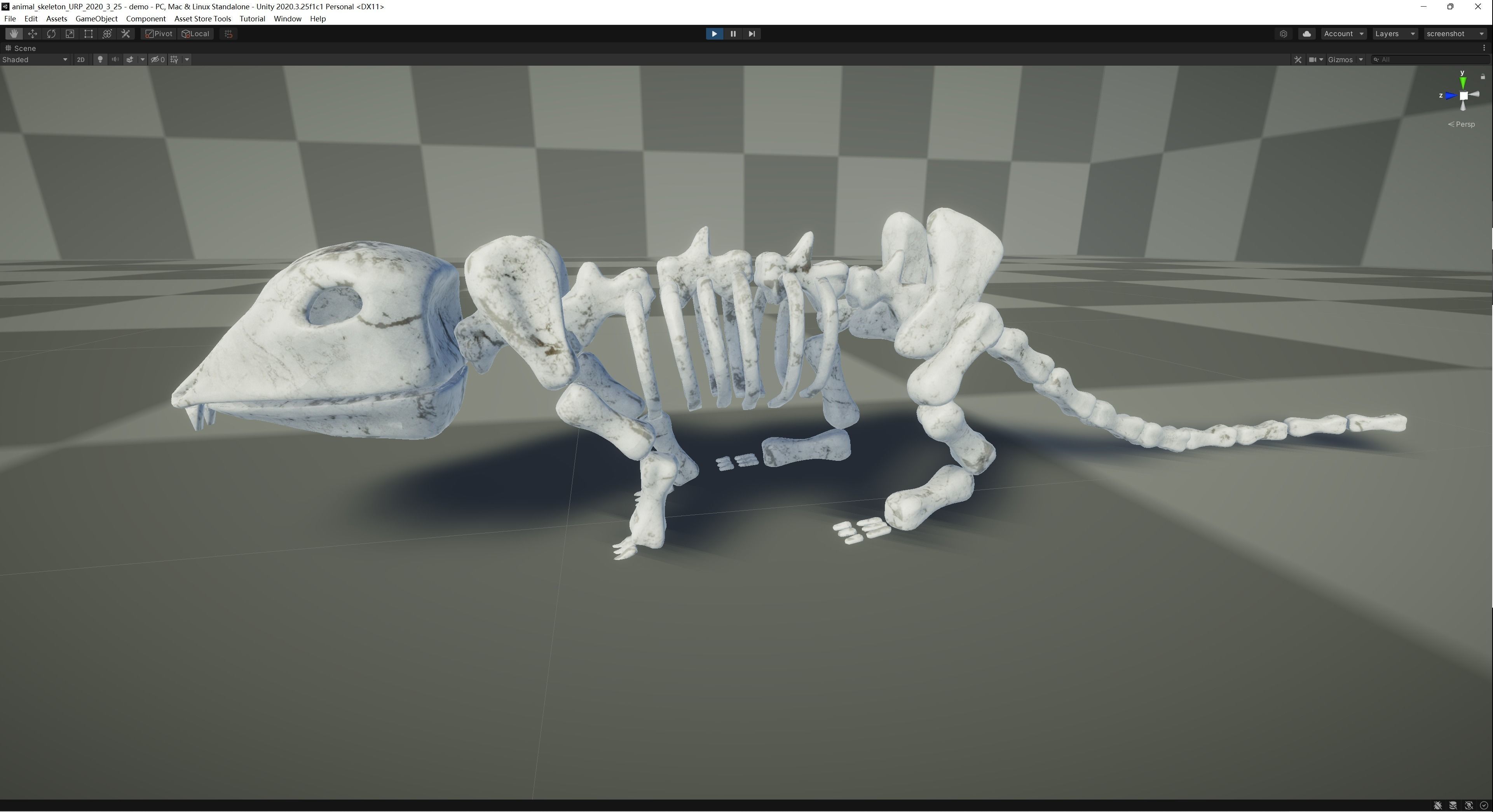Open the Asset Store Tools menu

pyautogui.click(x=202, y=19)
